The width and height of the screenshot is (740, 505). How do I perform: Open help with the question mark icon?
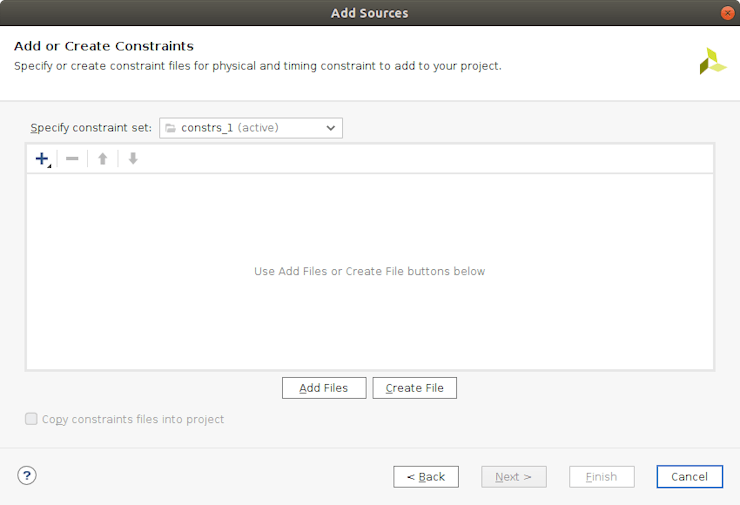27,476
